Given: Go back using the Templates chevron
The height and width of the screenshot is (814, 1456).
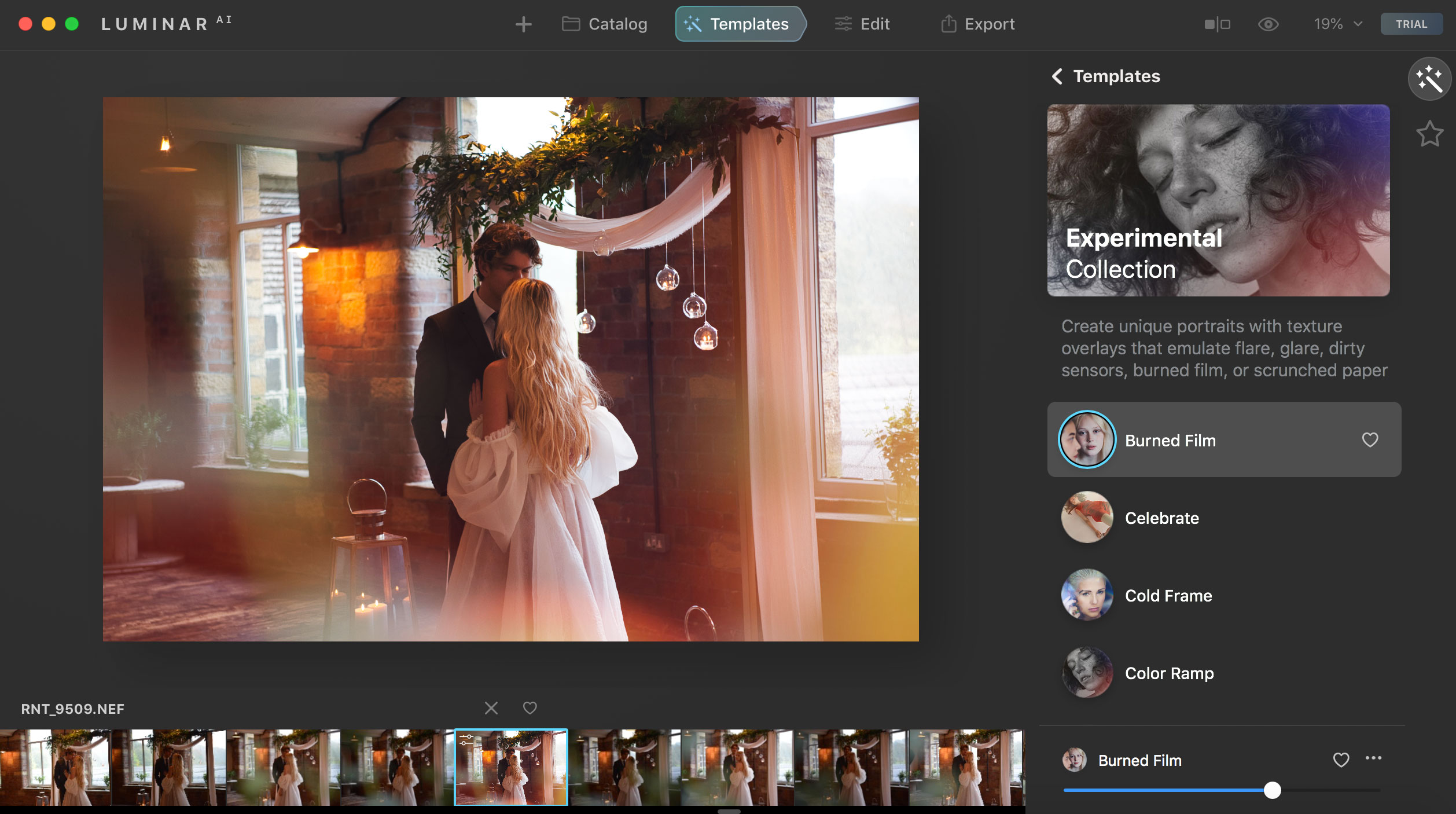Looking at the screenshot, I should pos(1057,76).
